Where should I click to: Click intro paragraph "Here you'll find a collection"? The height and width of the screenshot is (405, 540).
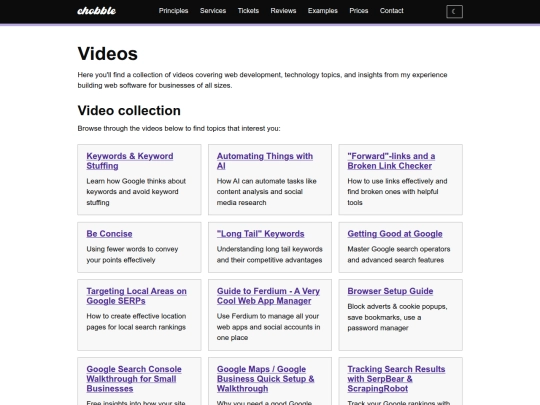(262, 80)
